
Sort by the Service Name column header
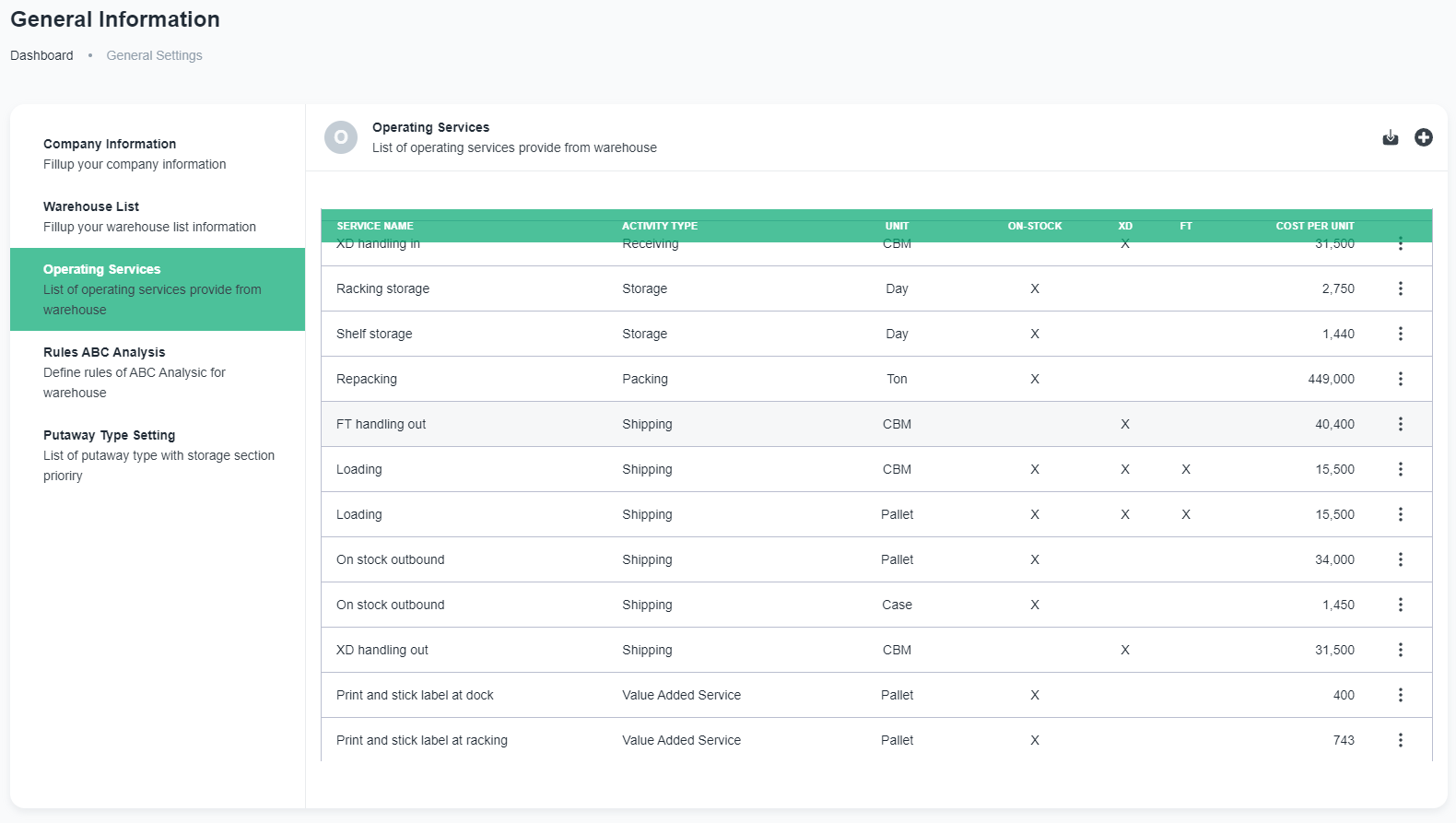(374, 226)
